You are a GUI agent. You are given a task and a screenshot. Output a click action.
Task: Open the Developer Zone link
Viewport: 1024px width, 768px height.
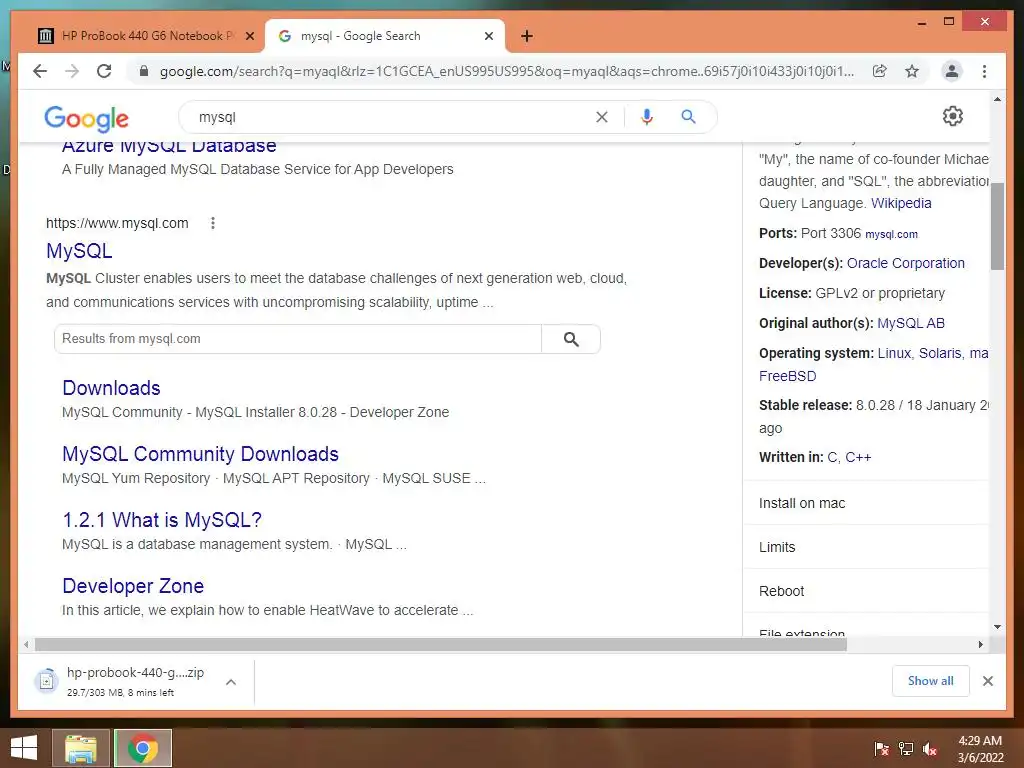click(x=133, y=586)
